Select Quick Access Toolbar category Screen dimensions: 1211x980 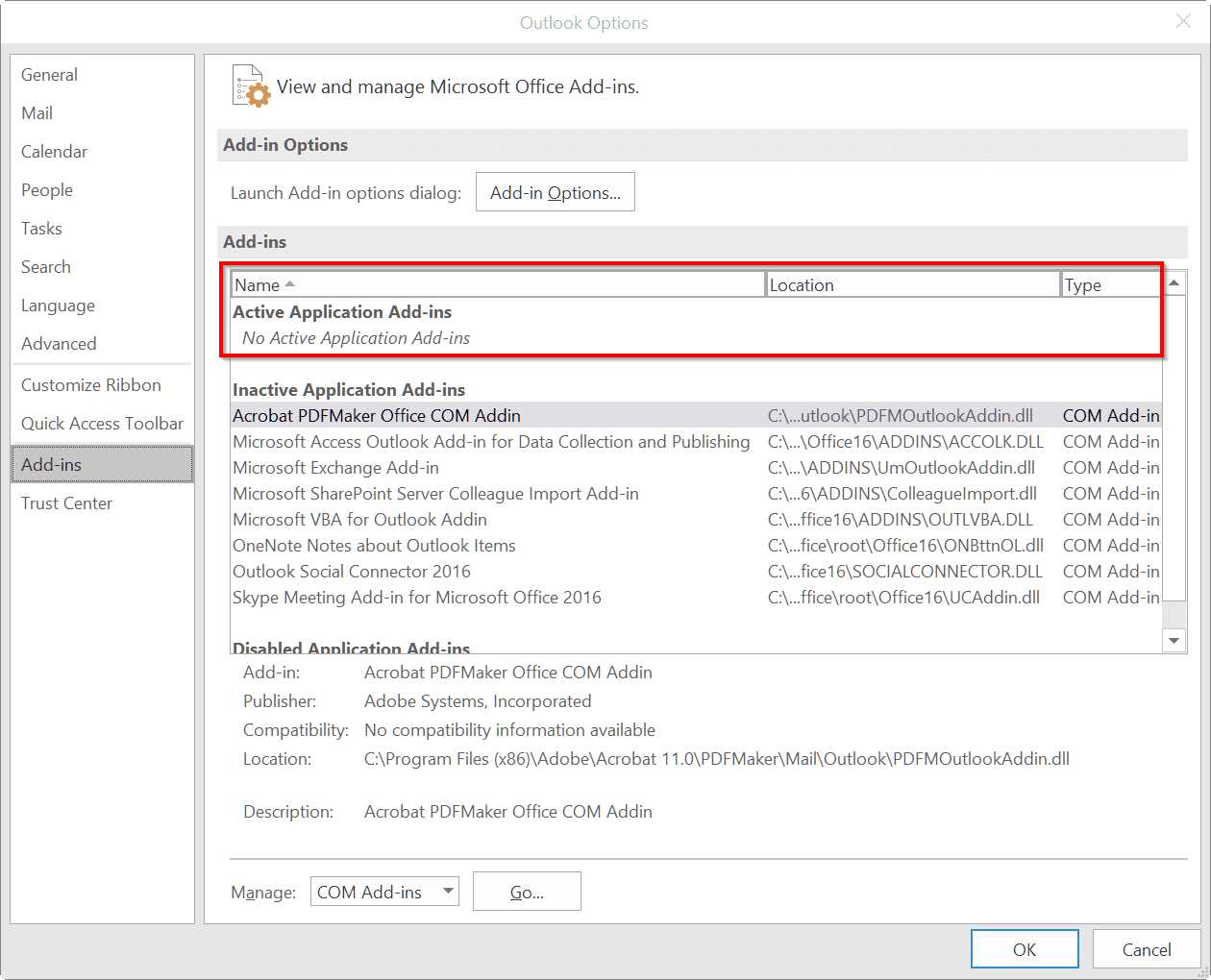(x=102, y=424)
